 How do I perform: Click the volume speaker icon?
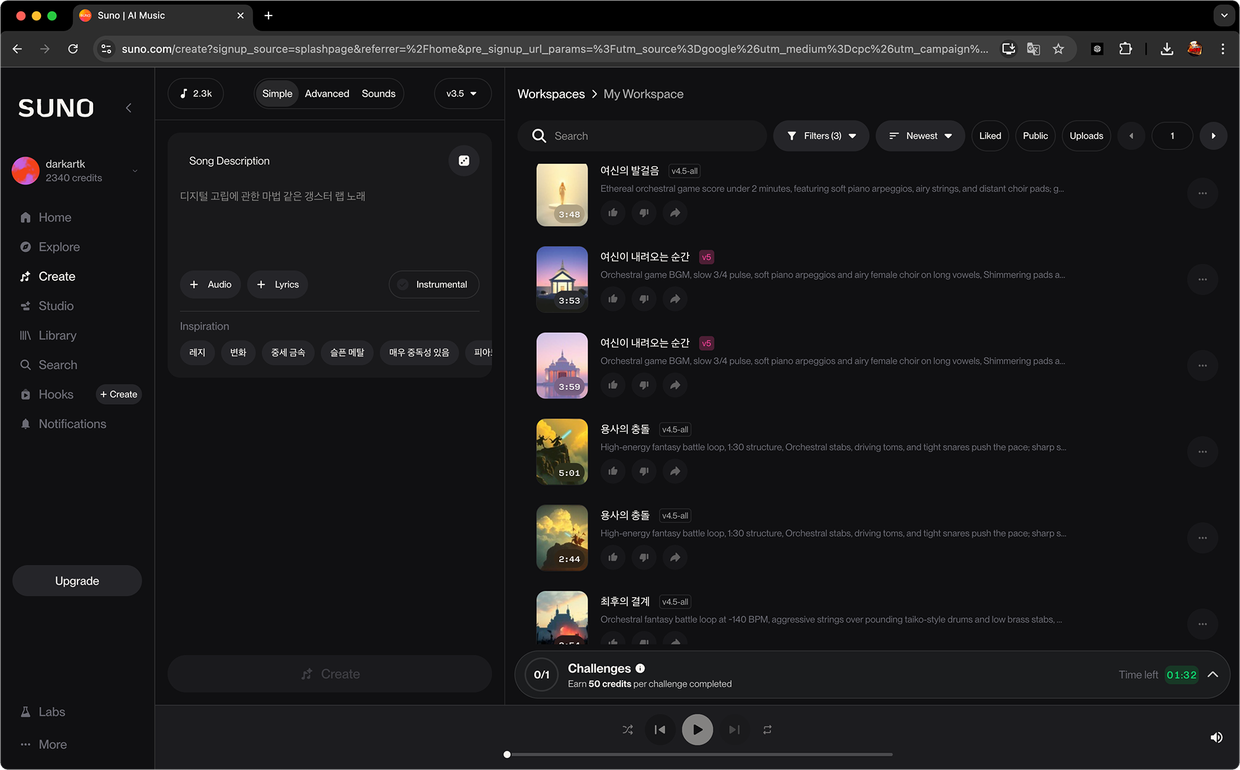point(1216,737)
